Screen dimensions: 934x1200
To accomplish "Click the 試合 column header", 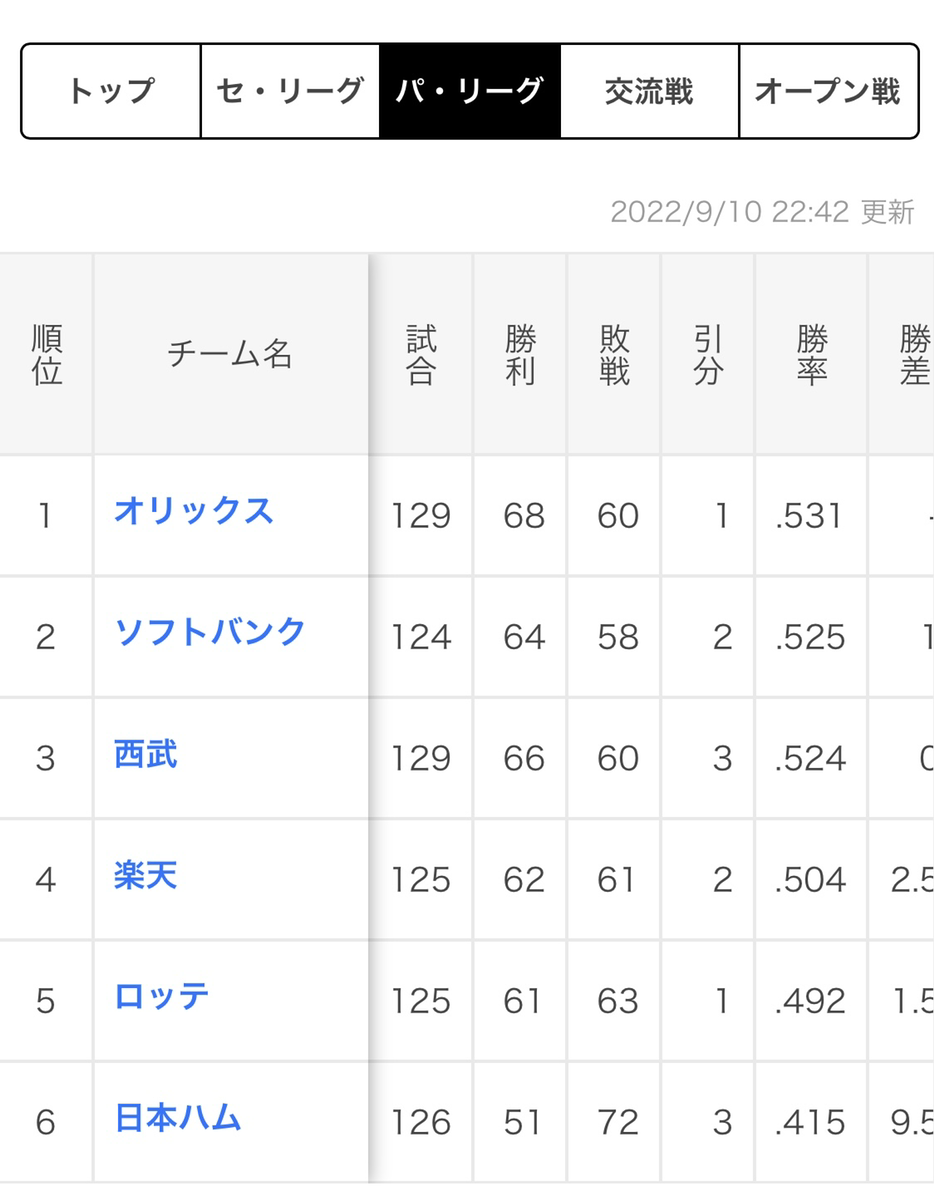I will (421, 355).
